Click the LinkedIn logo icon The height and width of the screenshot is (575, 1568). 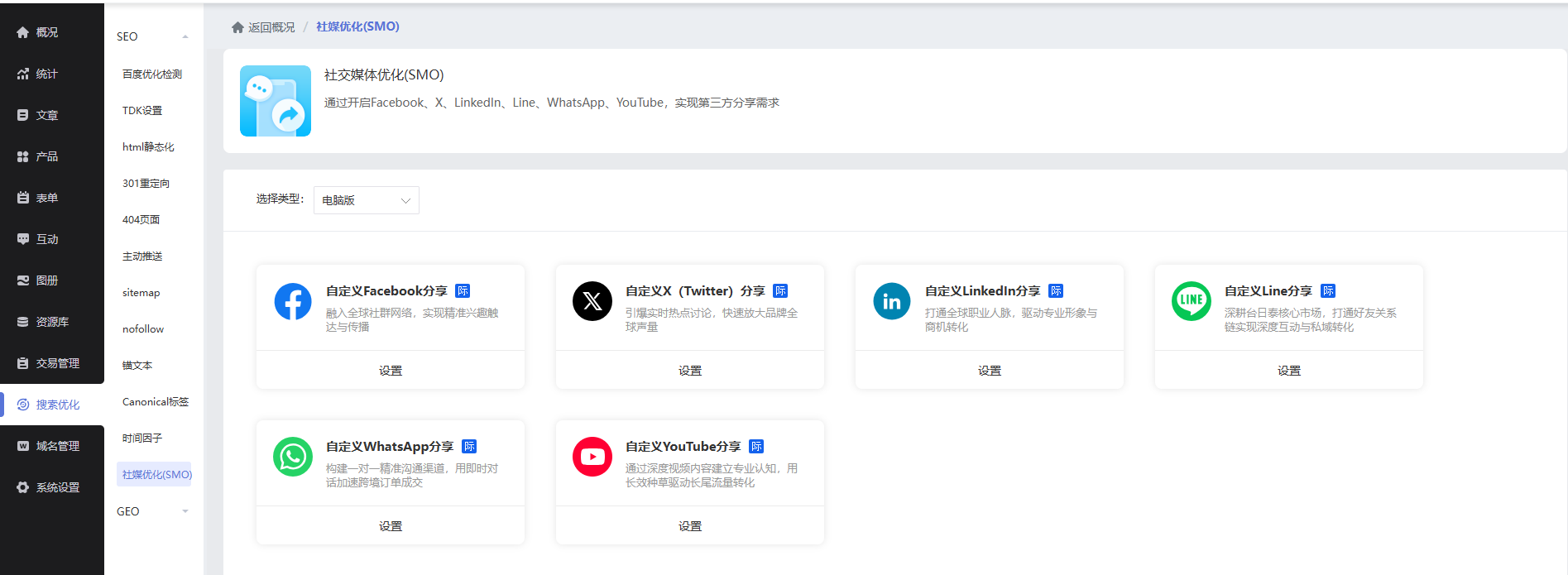point(892,301)
